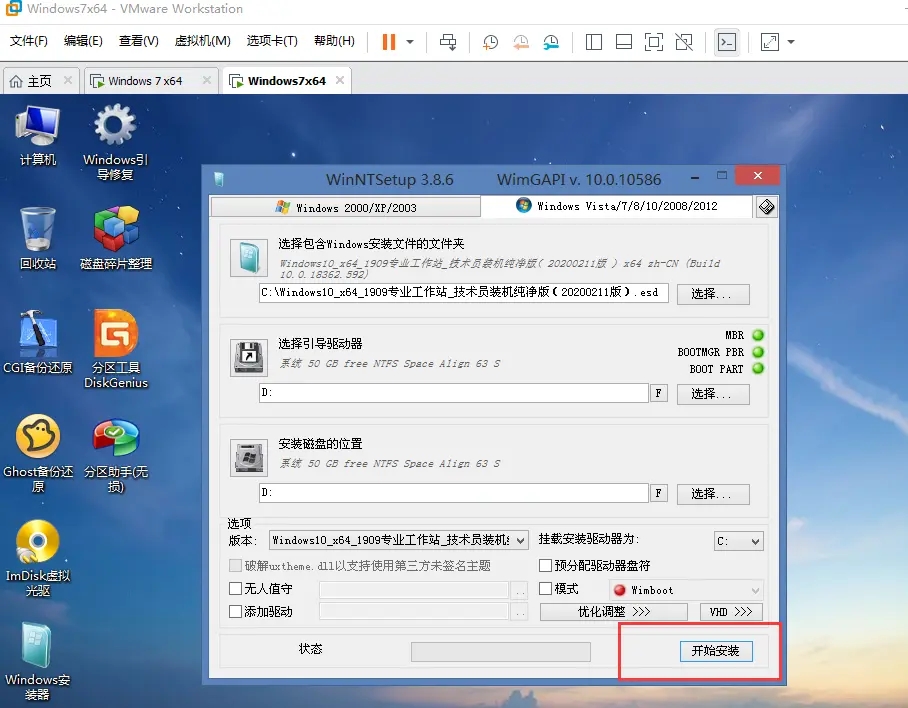Viewport: 908px width, 708px height.
Task: Click MBR green status indicator
Action: [757, 335]
